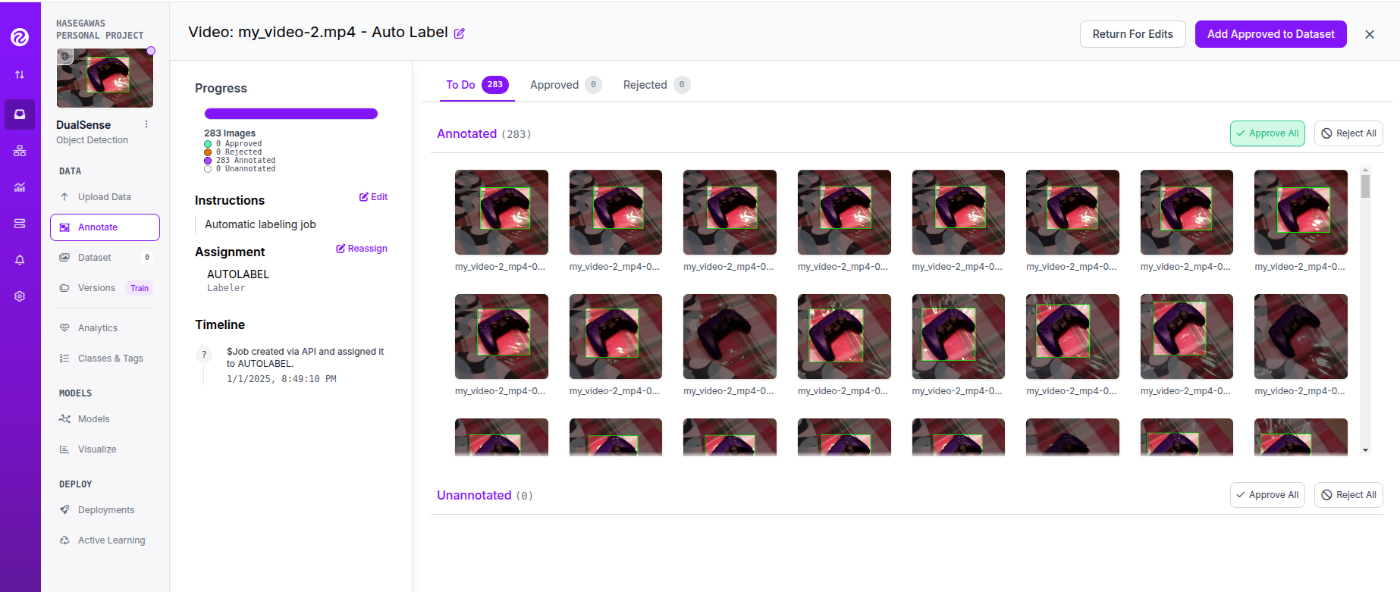Approve all annotated images
The image size is (1400, 592).
[1267, 133]
